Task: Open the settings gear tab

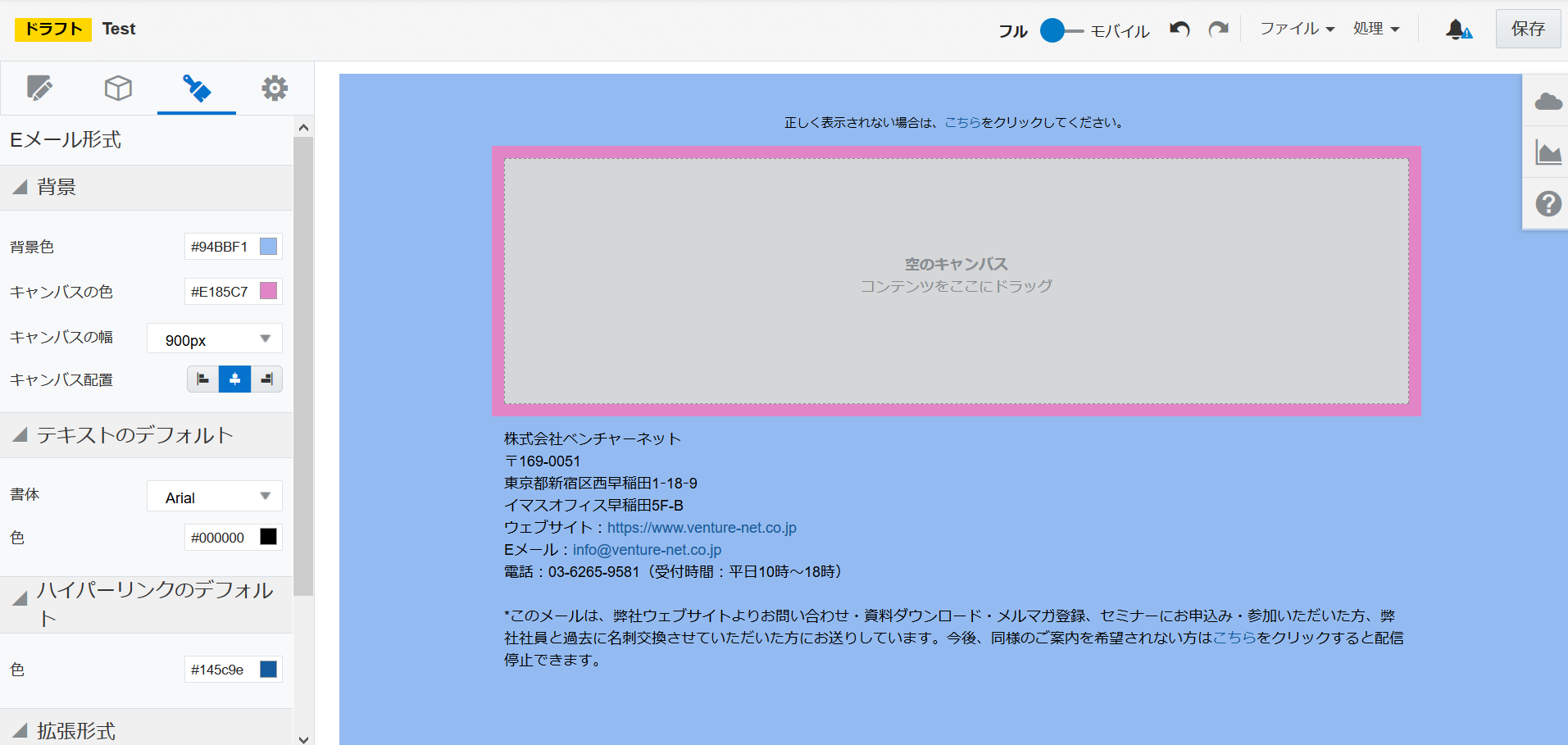Action: tap(275, 88)
